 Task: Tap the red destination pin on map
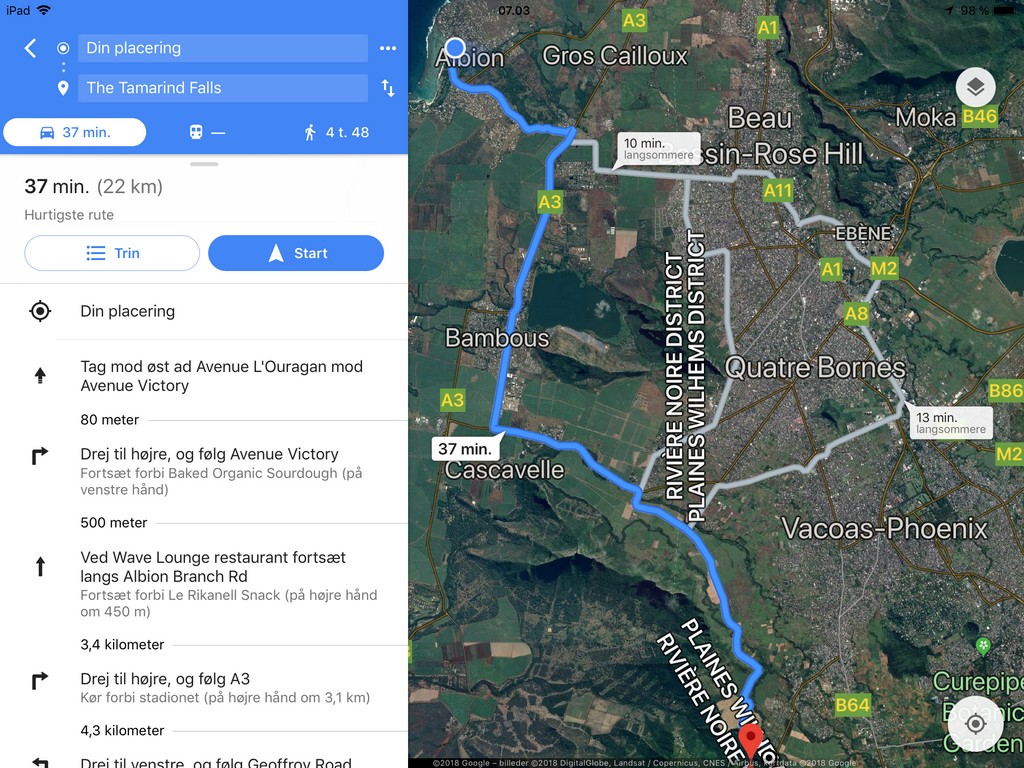pyautogui.click(x=751, y=742)
